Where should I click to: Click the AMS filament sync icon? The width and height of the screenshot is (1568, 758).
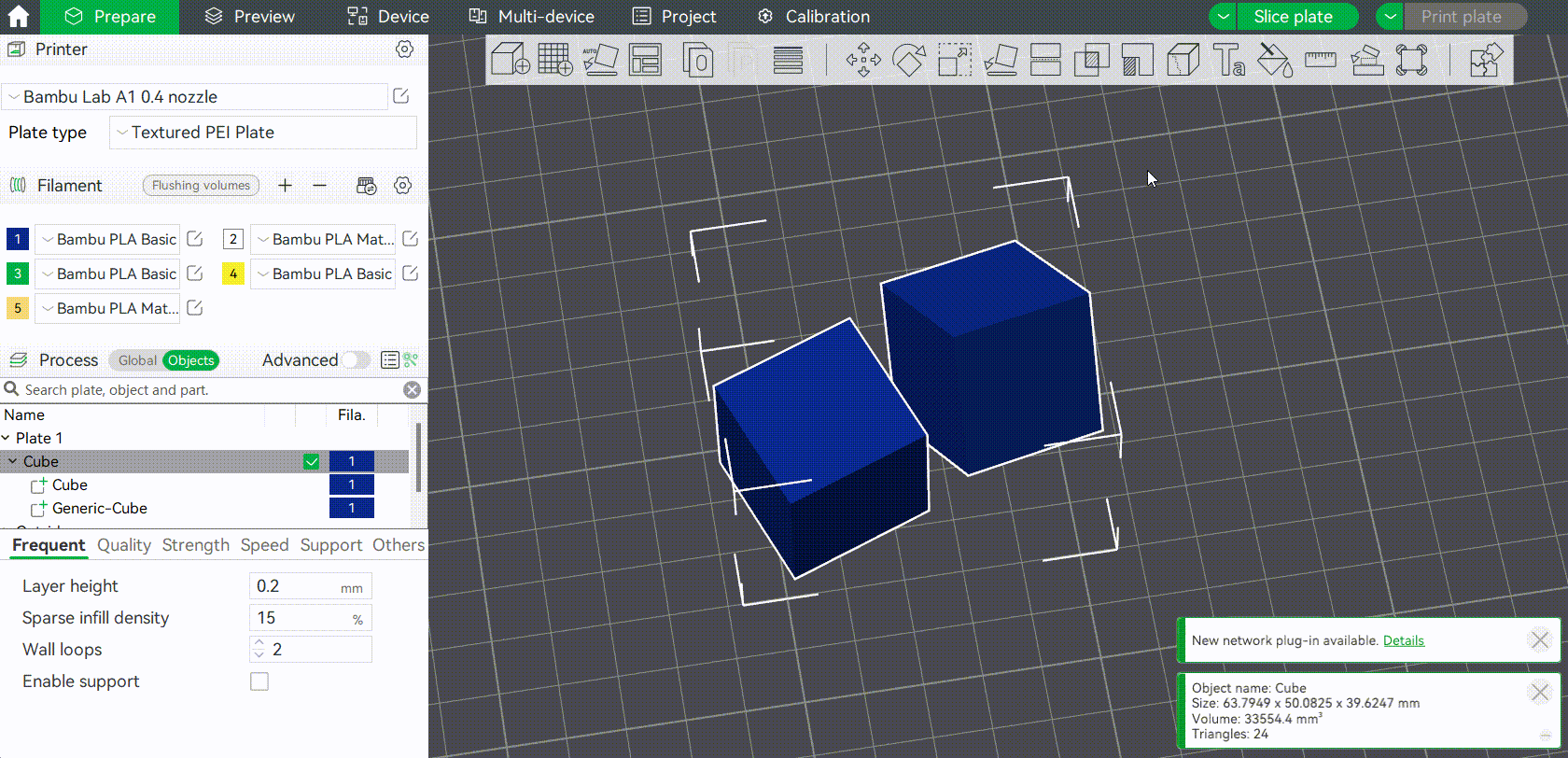367,186
